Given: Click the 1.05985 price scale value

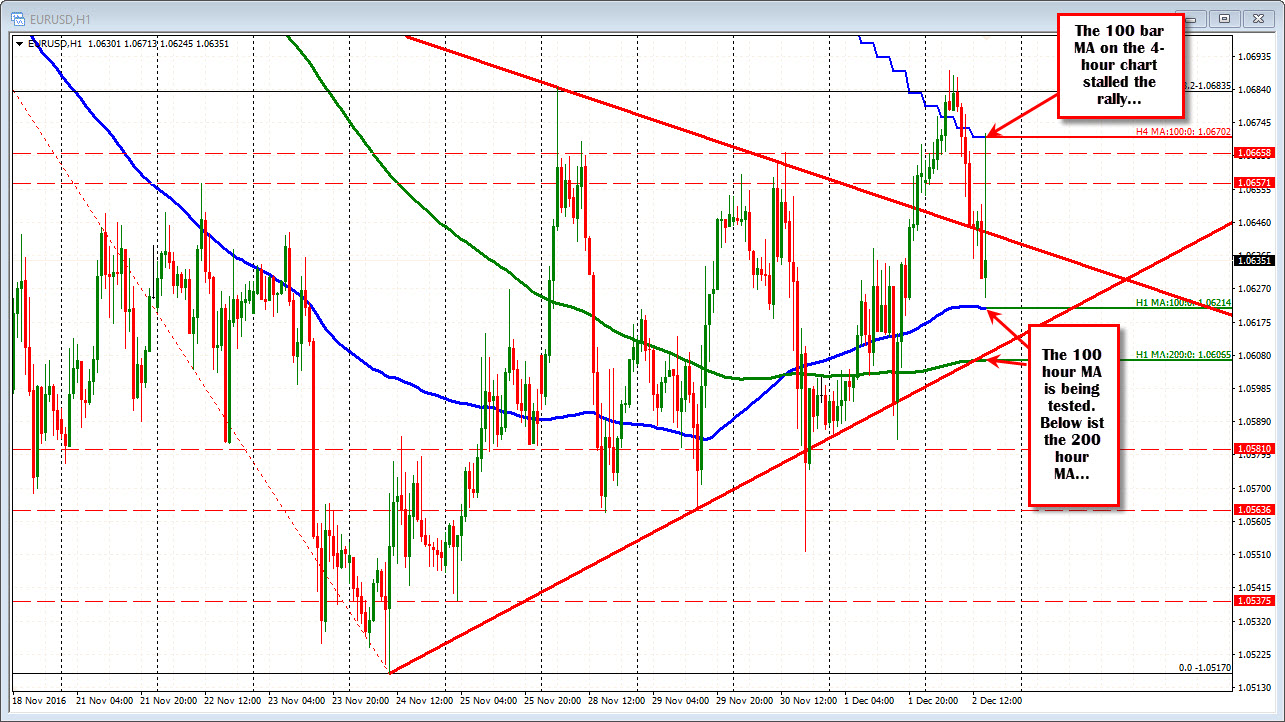Looking at the screenshot, I should coord(1254,388).
